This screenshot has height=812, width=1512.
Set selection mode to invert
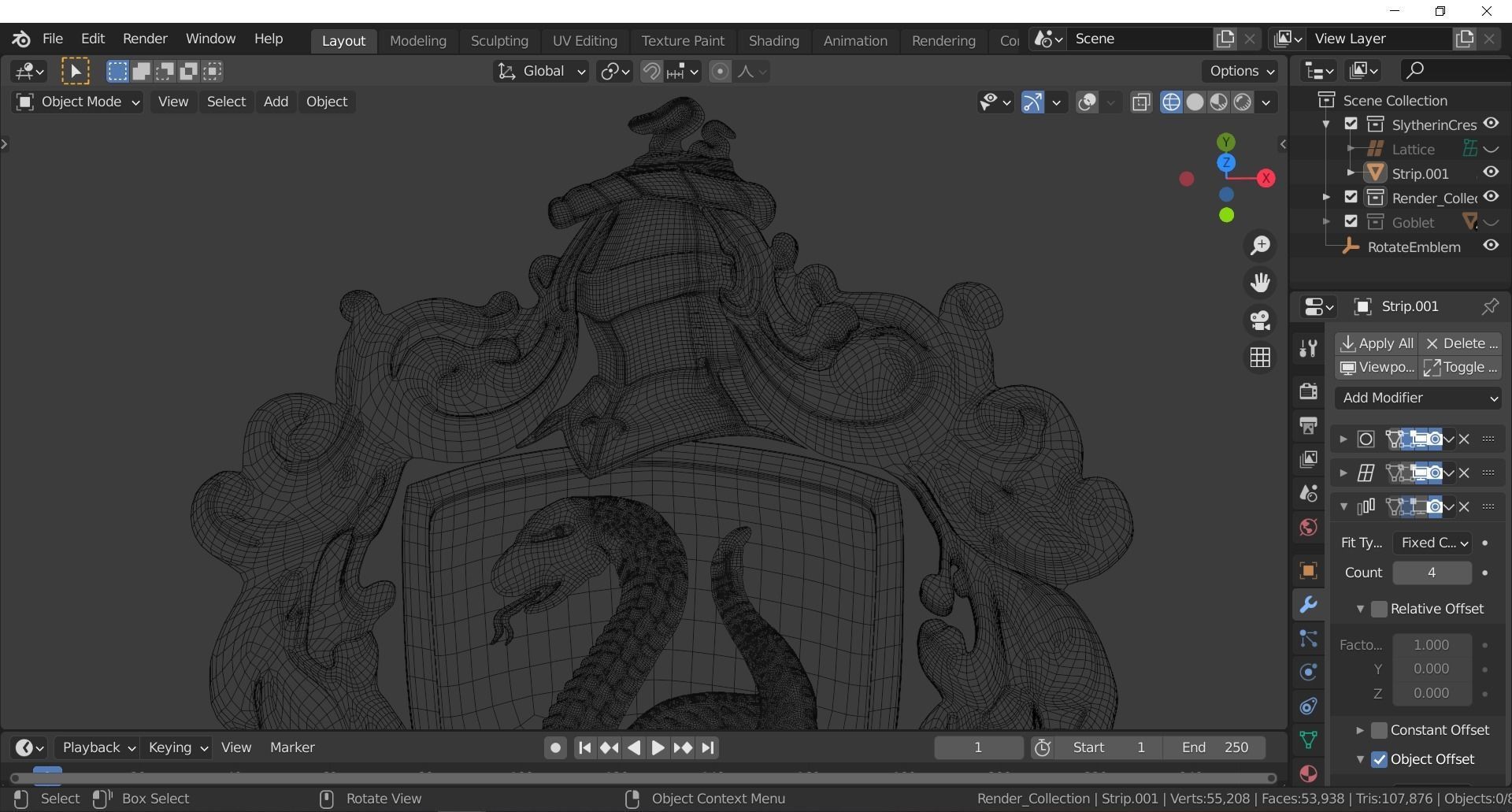[x=188, y=72]
